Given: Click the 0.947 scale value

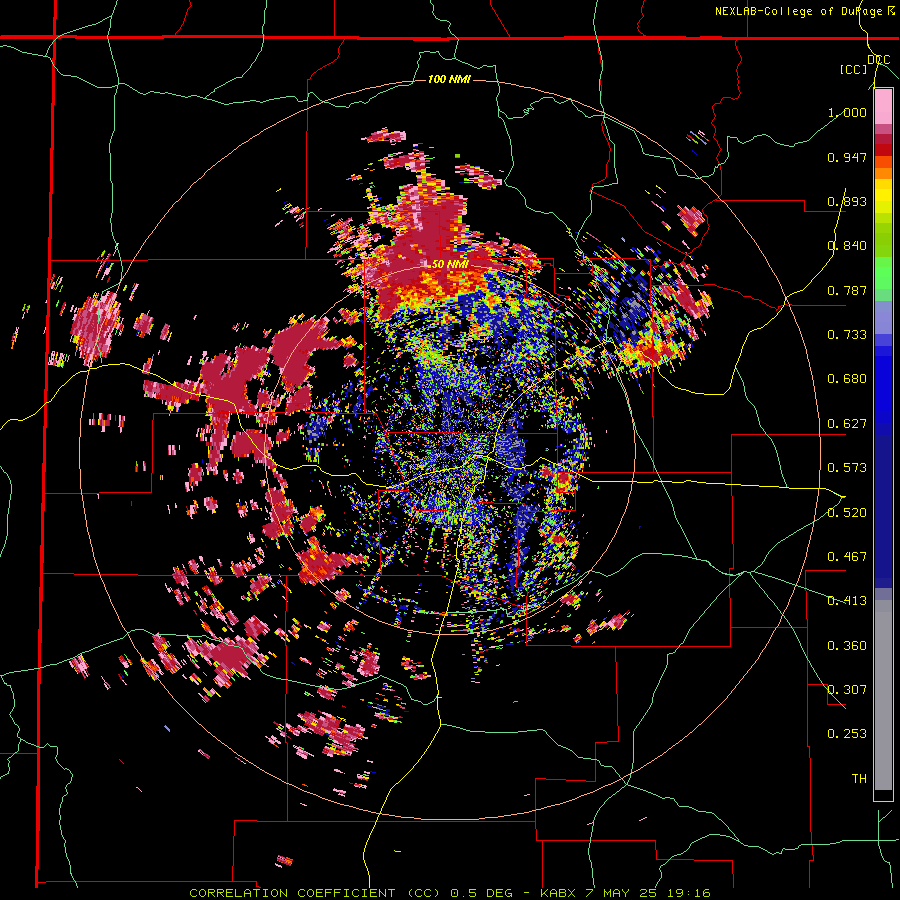Looking at the screenshot, I should pyautogui.click(x=847, y=157).
